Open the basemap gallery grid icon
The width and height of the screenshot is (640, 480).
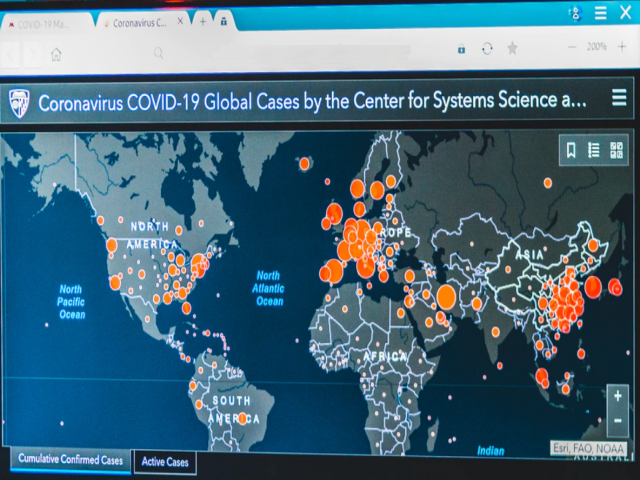(616, 151)
